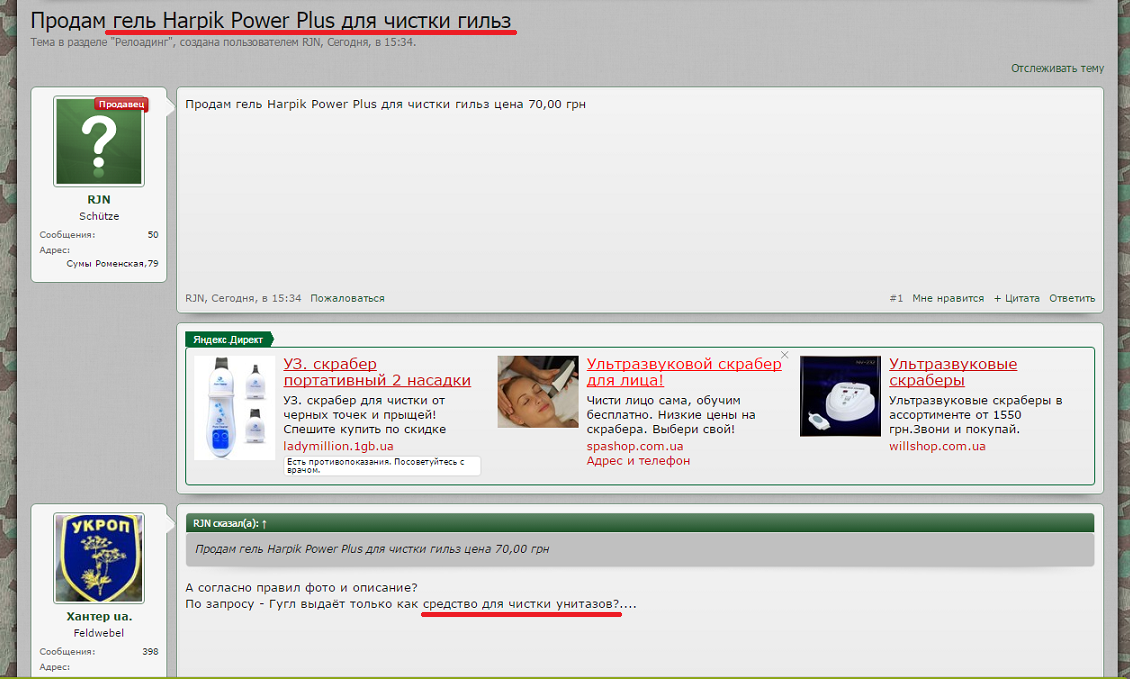The width and height of the screenshot is (1130, 679).
Task: Click the thread title Продам гель Harpik
Action: click(x=271, y=21)
